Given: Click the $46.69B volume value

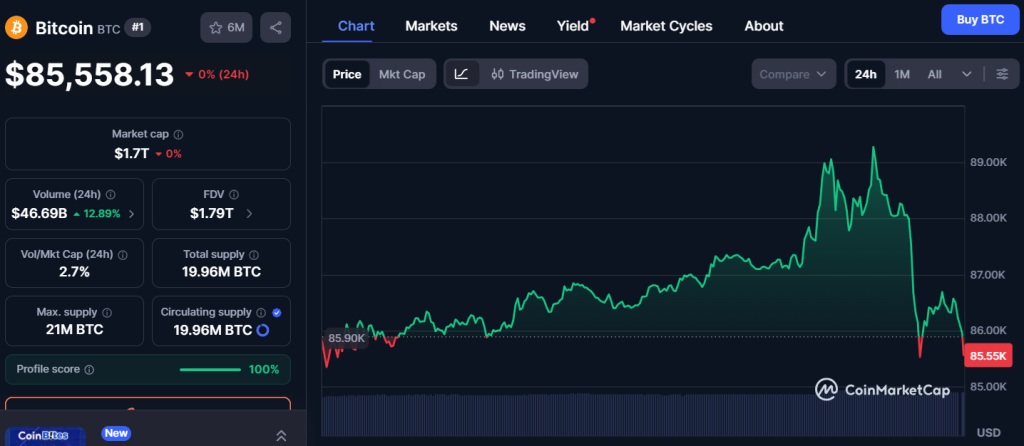Looking at the screenshot, I should 39,214.
